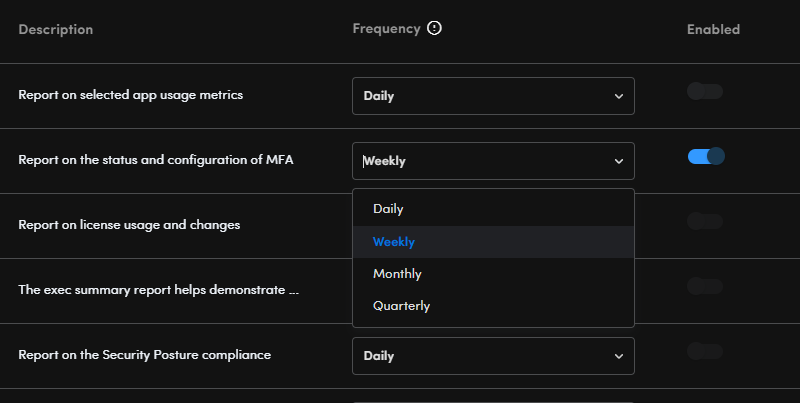Image resolution: width=800 pixels, height=403 pixels.
Task: Enable the license usage report toggle
Action: point(705,221)
